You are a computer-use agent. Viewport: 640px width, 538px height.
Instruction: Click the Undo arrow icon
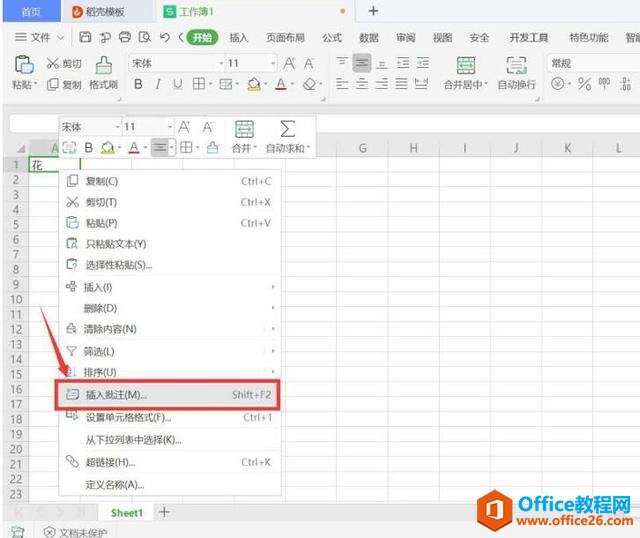pos(164,38)
